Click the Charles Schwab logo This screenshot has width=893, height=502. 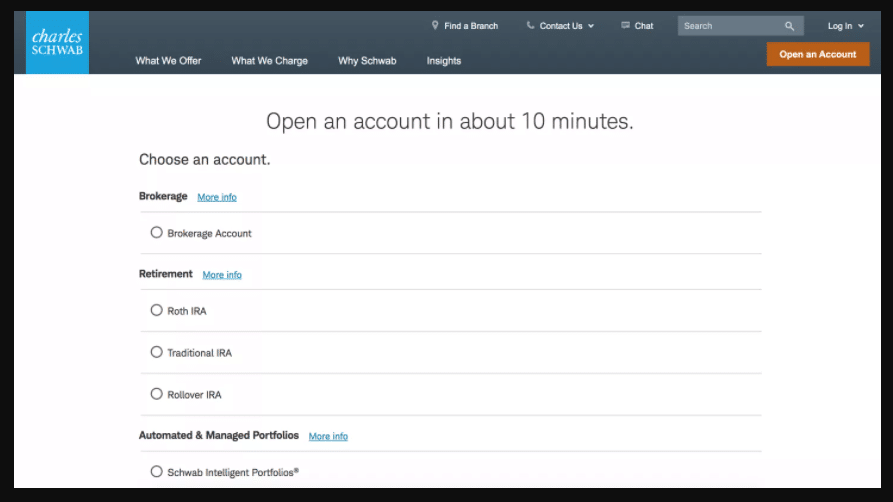pyautogui.click(x=57, y=42)
